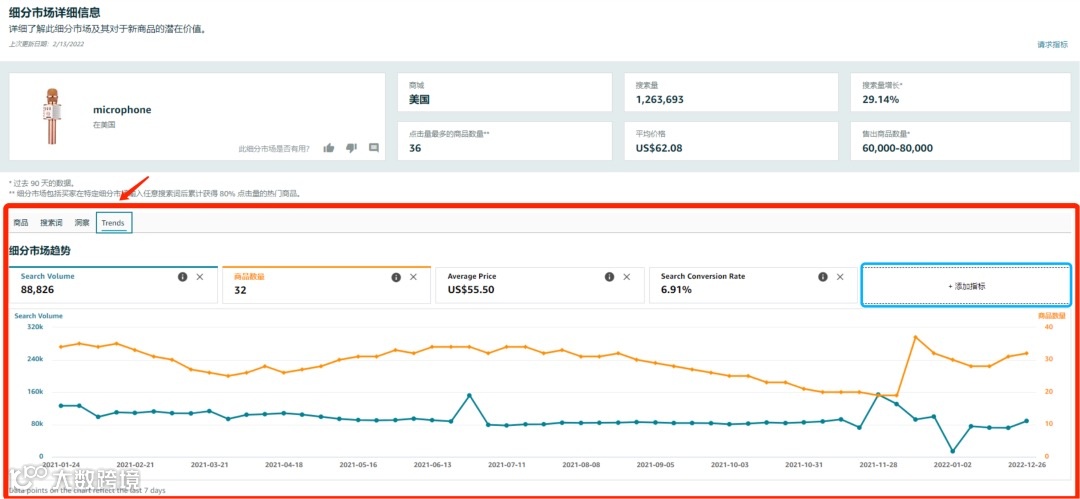This screenshot has height=499, width=1080.
Task: Click the thumbs down feedback icon
Action: pyautogui.click(x=351, y=147)
